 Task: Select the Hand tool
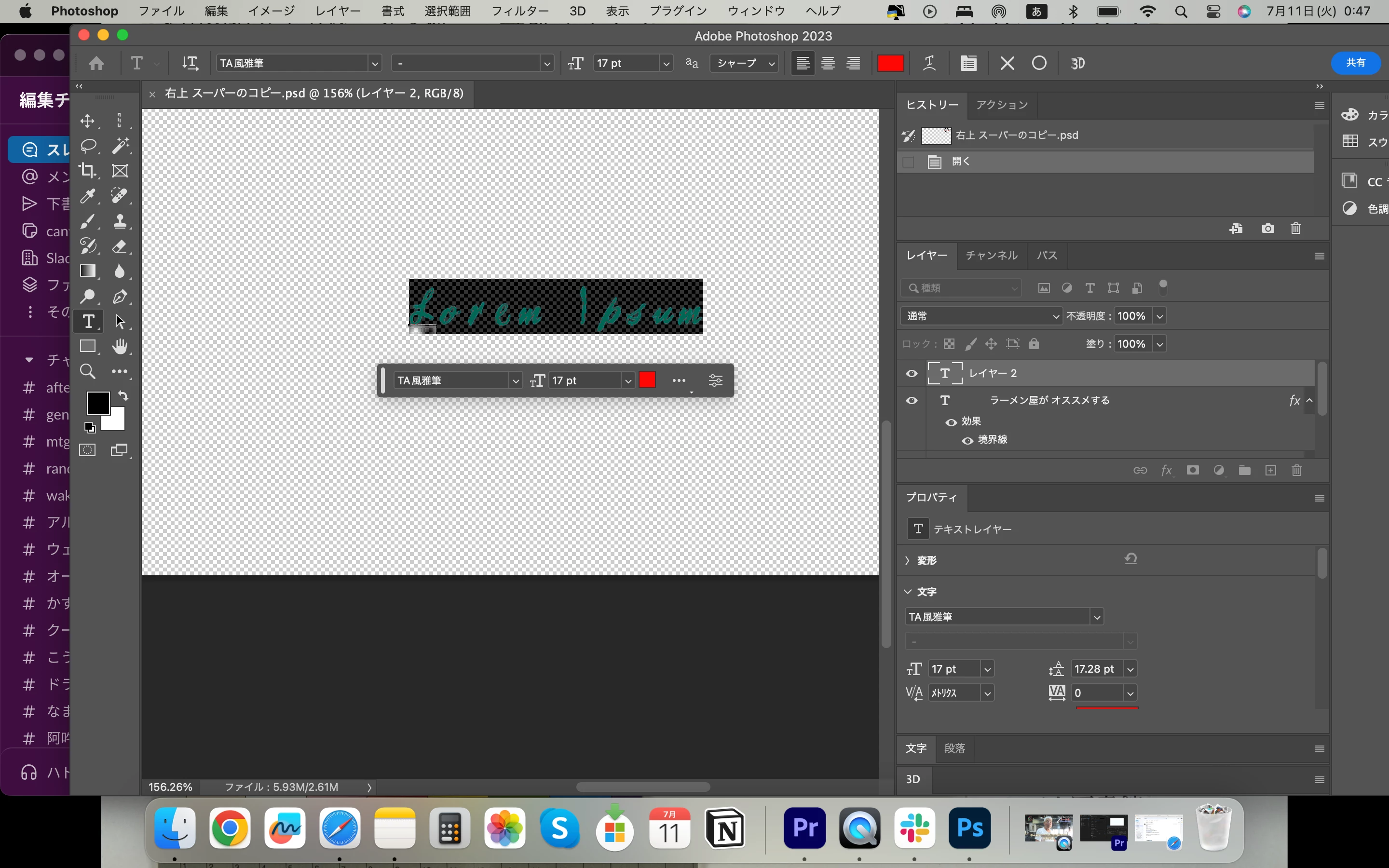click(120, 346)
